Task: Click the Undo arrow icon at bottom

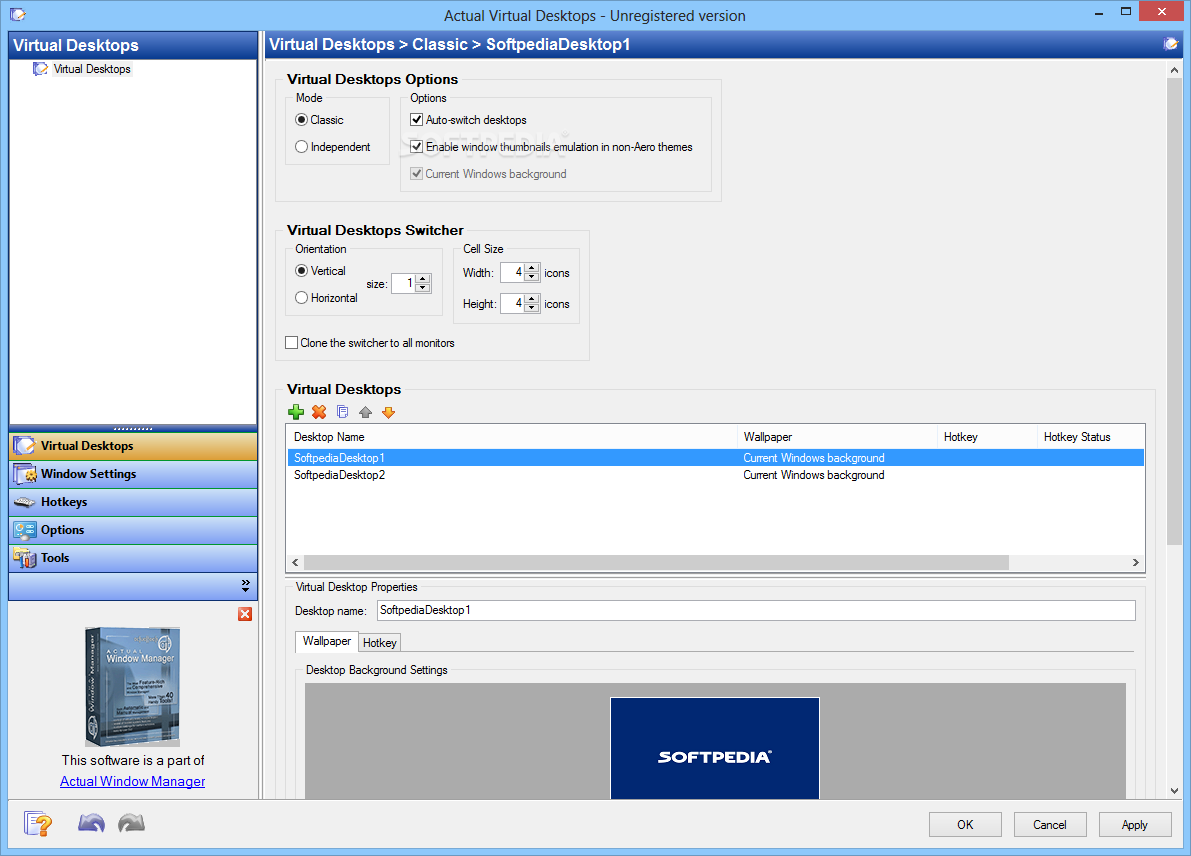Action: pyautogui.click(x=91, y=823)
